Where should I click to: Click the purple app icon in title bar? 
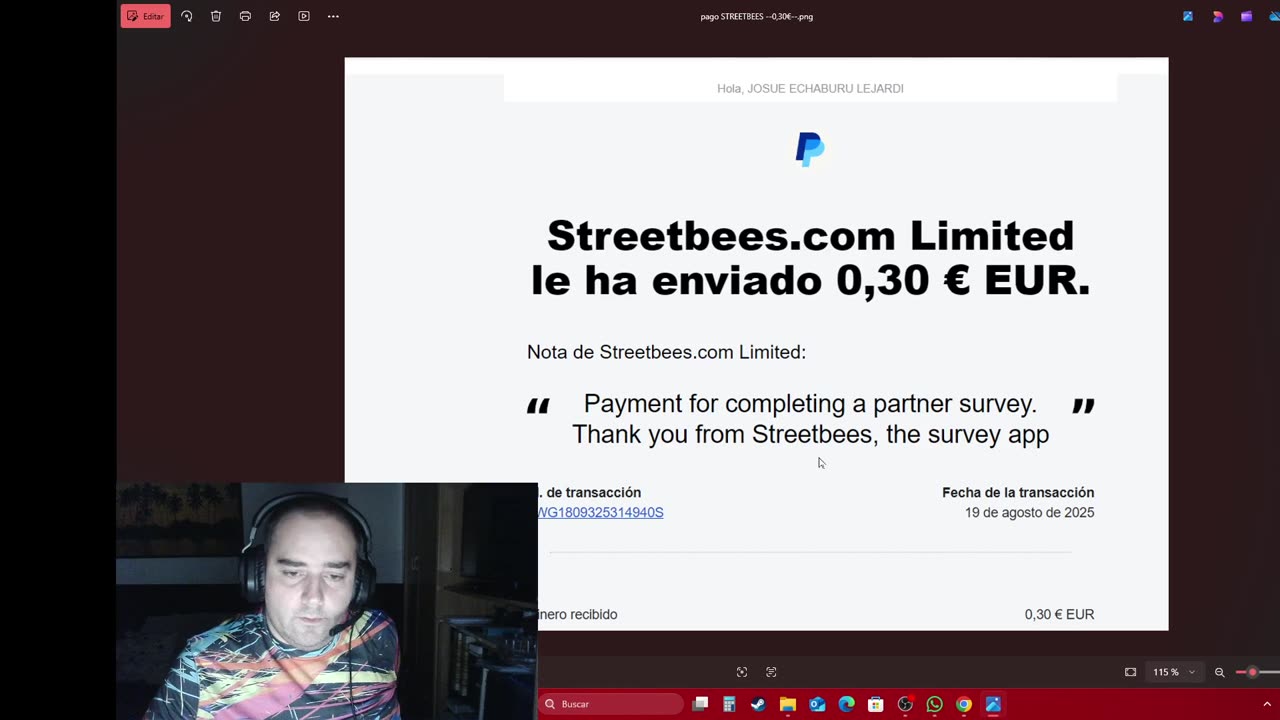(1246, 16)
